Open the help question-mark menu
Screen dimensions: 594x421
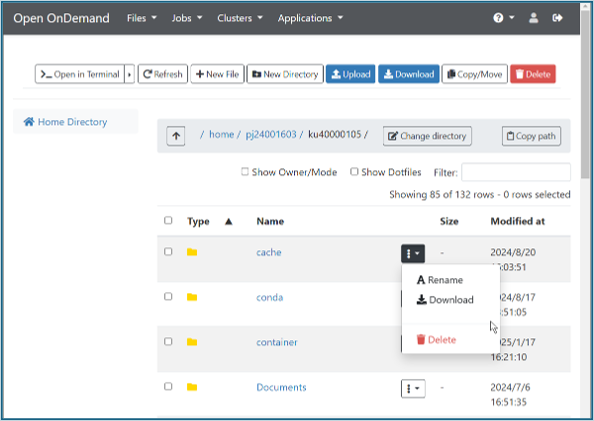(503, 18)
